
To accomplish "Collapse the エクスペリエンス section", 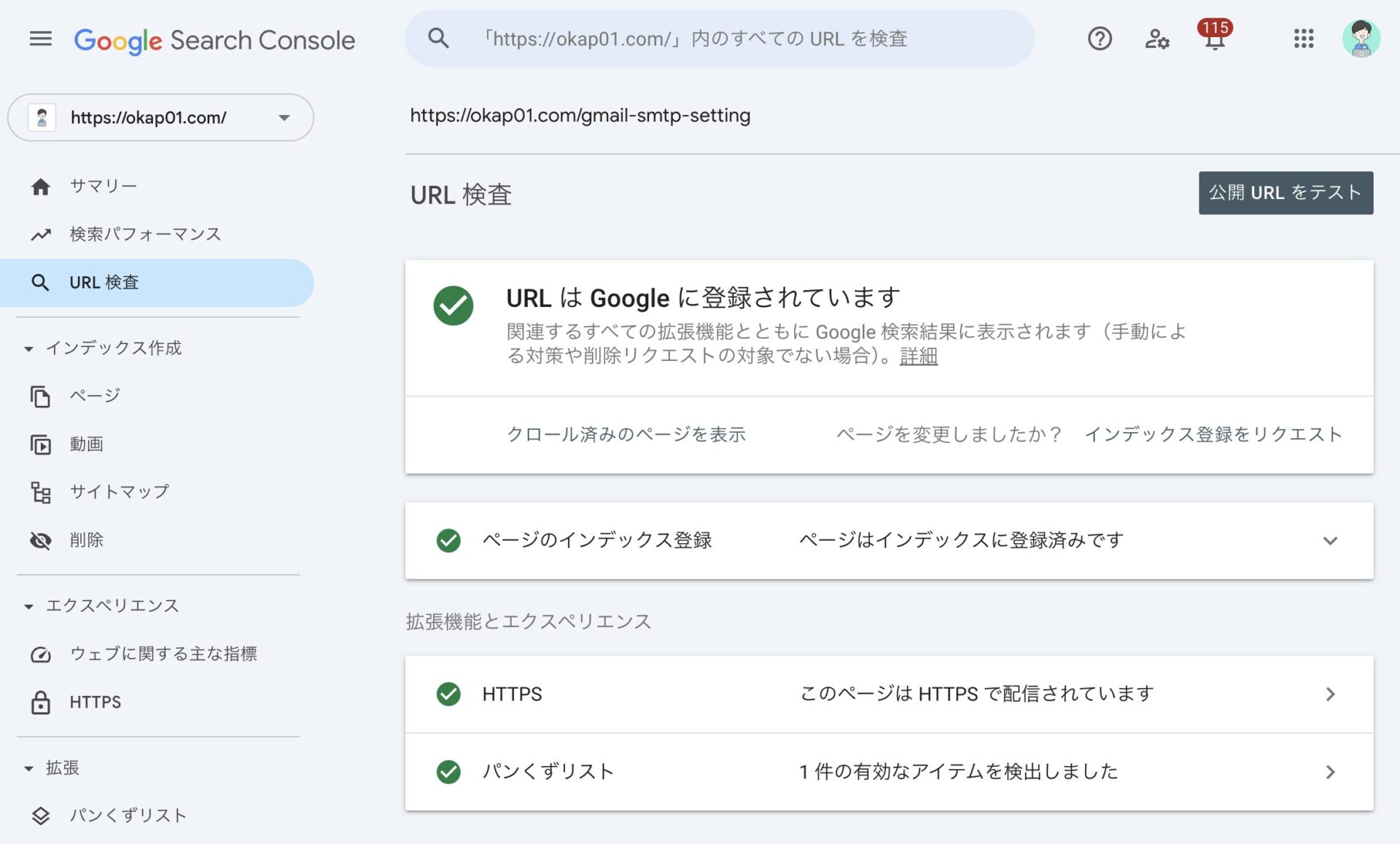I will (x=28, y=606).
